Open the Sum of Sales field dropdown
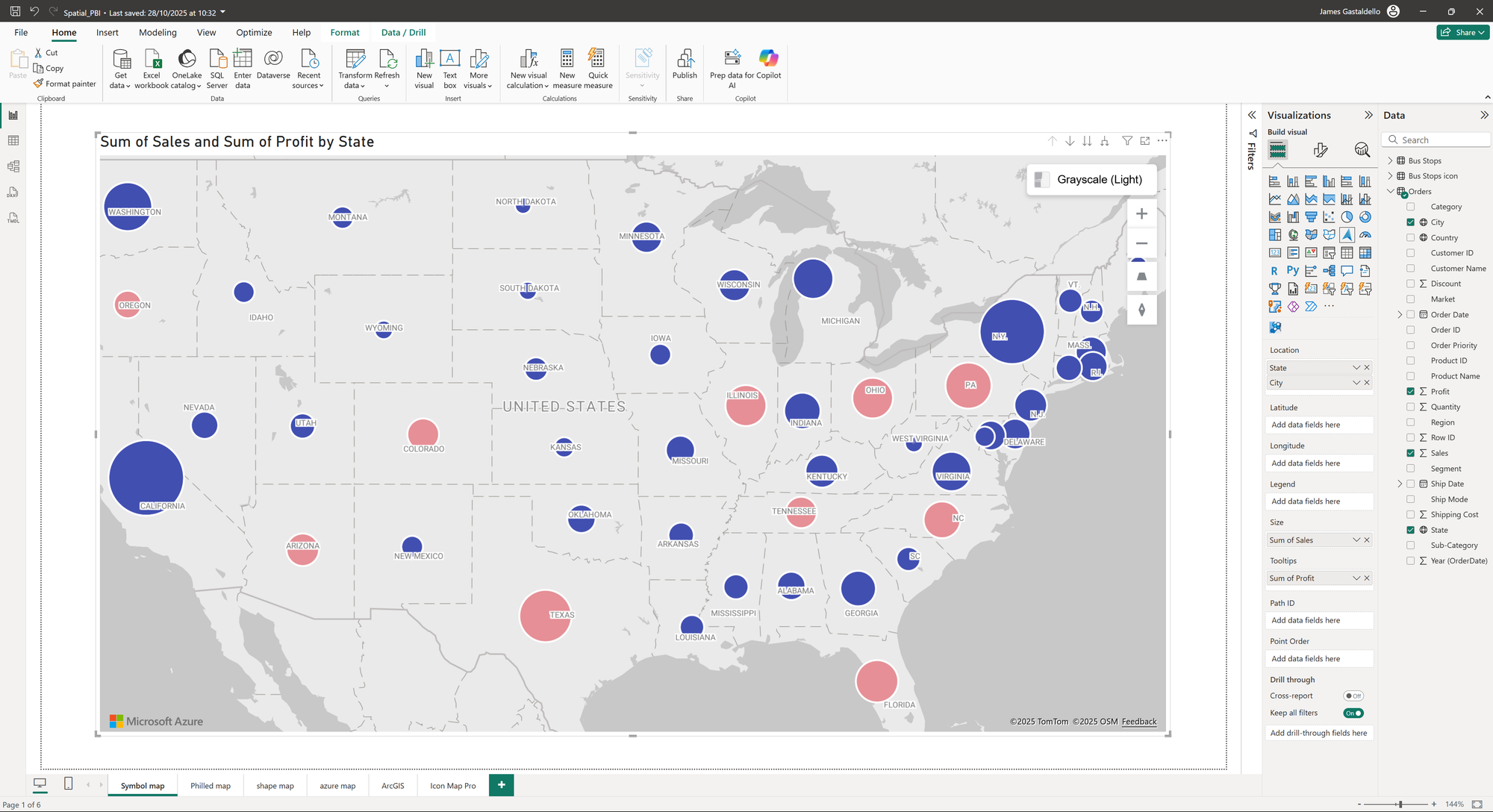1493x812 pixels. coord(1356,540)
